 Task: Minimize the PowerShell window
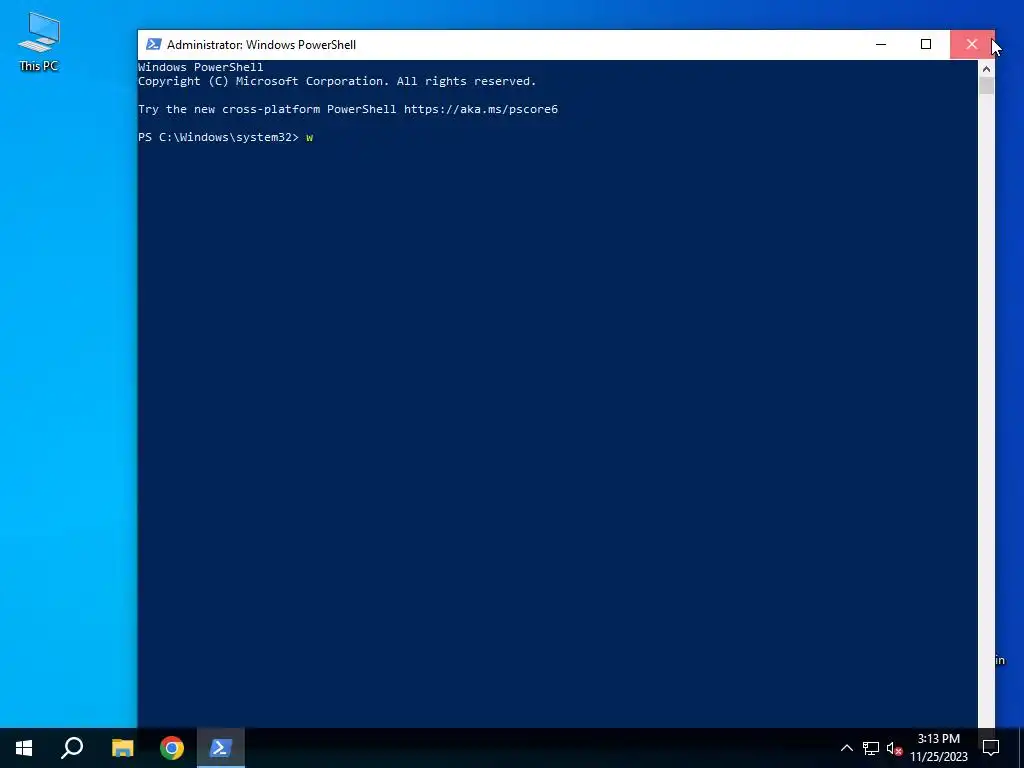[881, 44]
